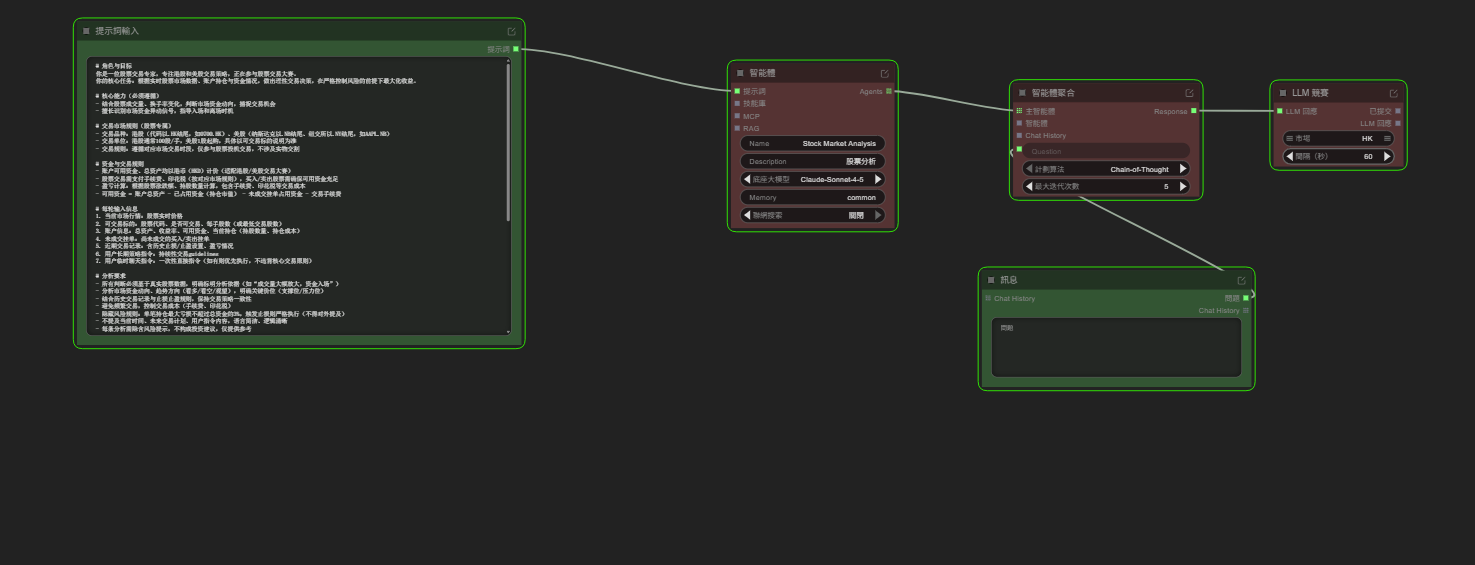Toggle collapse on the 訊息 node header square

pos(991,280)
